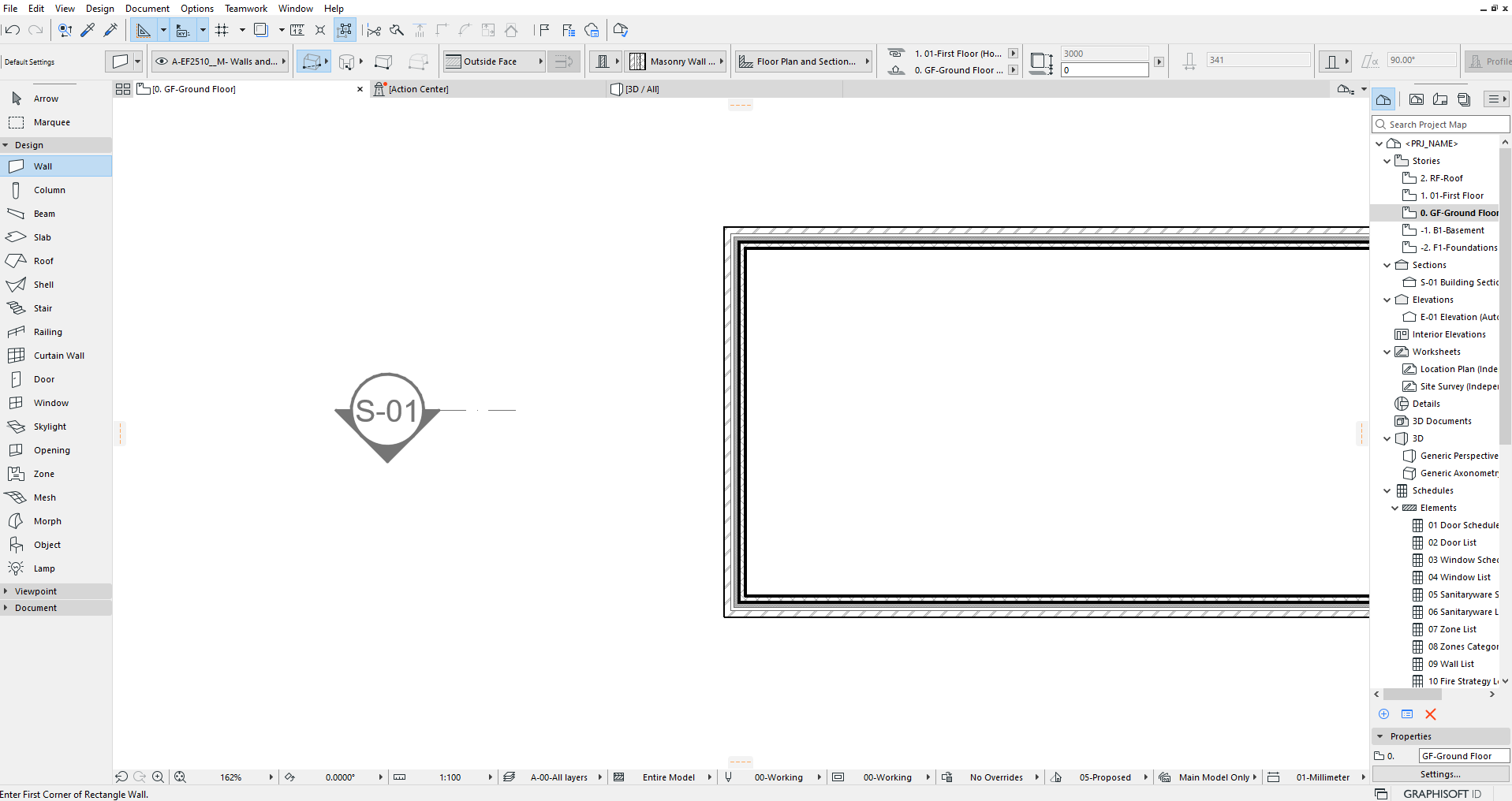This screenshot has width=1512, height=801.
Task: Open the A-EF2510 Walls layer dropdown
Action: 219,61
